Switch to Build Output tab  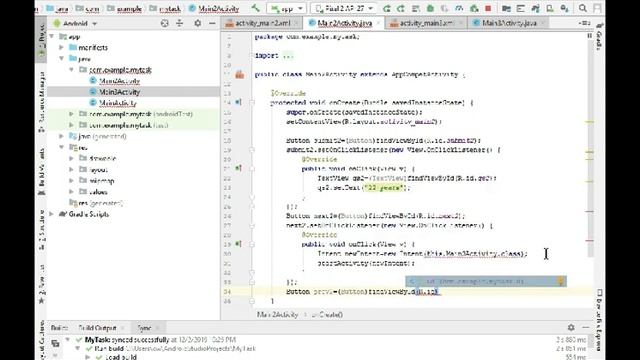click(97, 328)
